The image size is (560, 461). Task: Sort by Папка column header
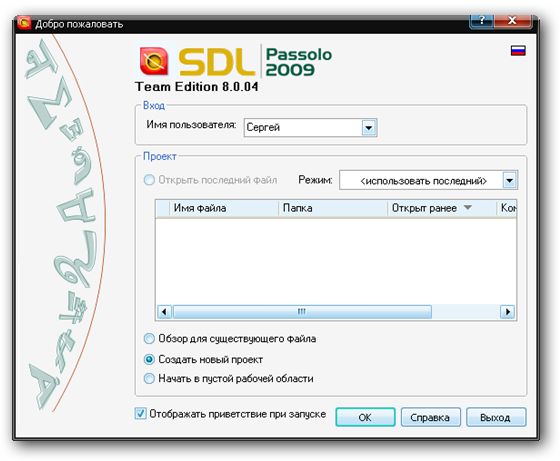333,208
